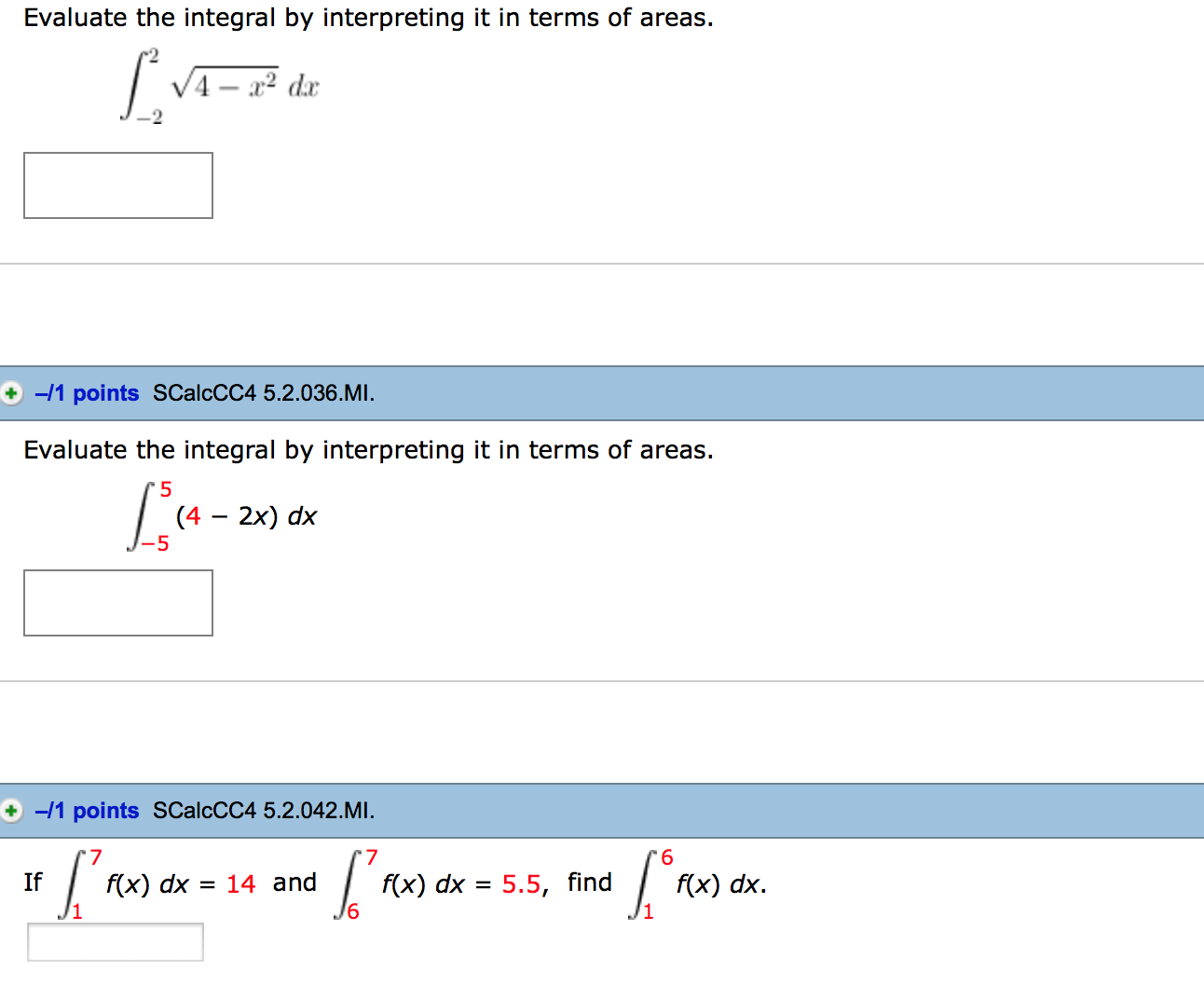This screenshot has width=1204, height=999.
Task: Click the green plus icon next to SCalcCC4 5.2.042.MI
Action: coord(12,811)
